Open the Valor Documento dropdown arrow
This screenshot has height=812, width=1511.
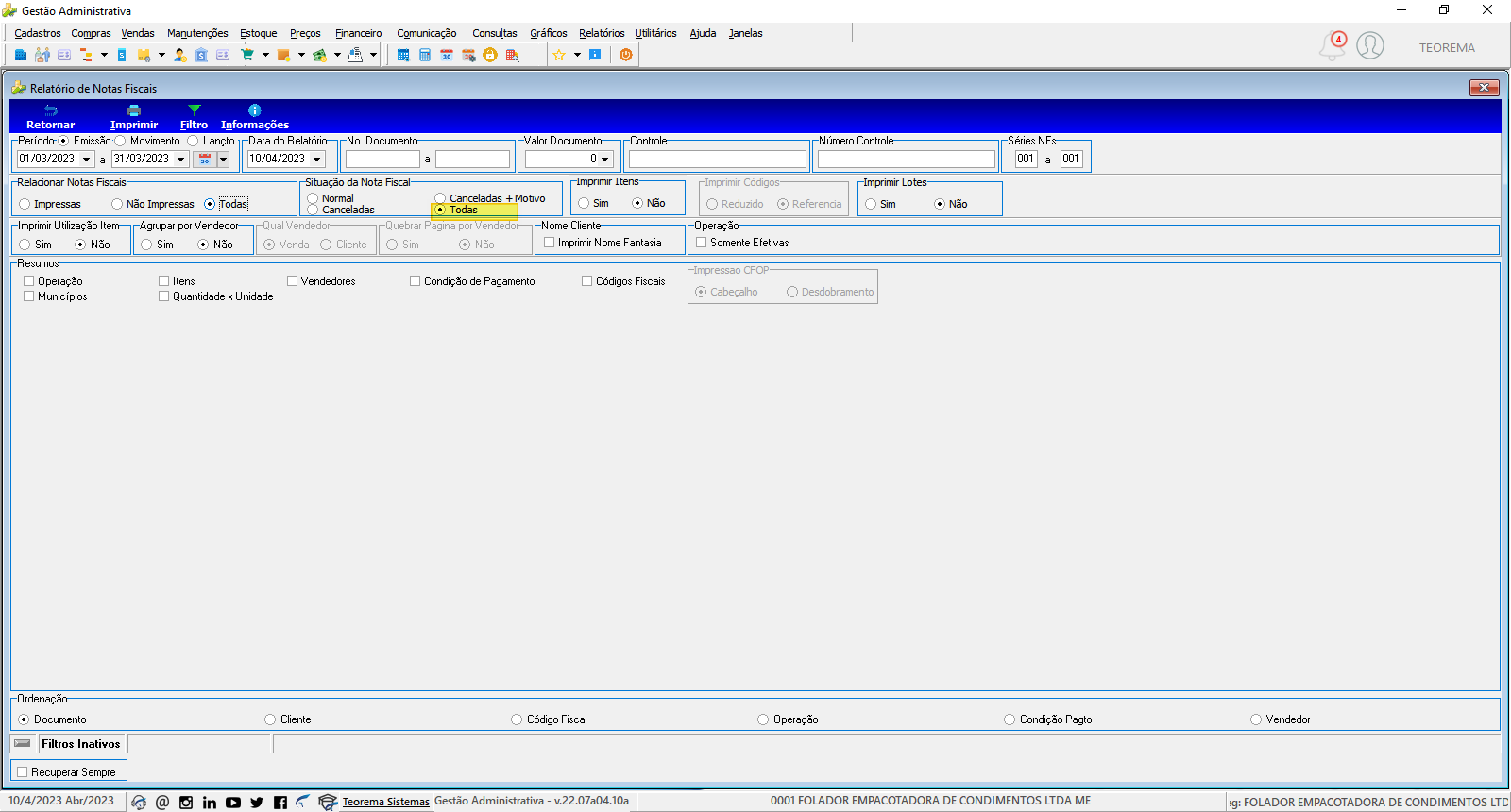(605, 160)
